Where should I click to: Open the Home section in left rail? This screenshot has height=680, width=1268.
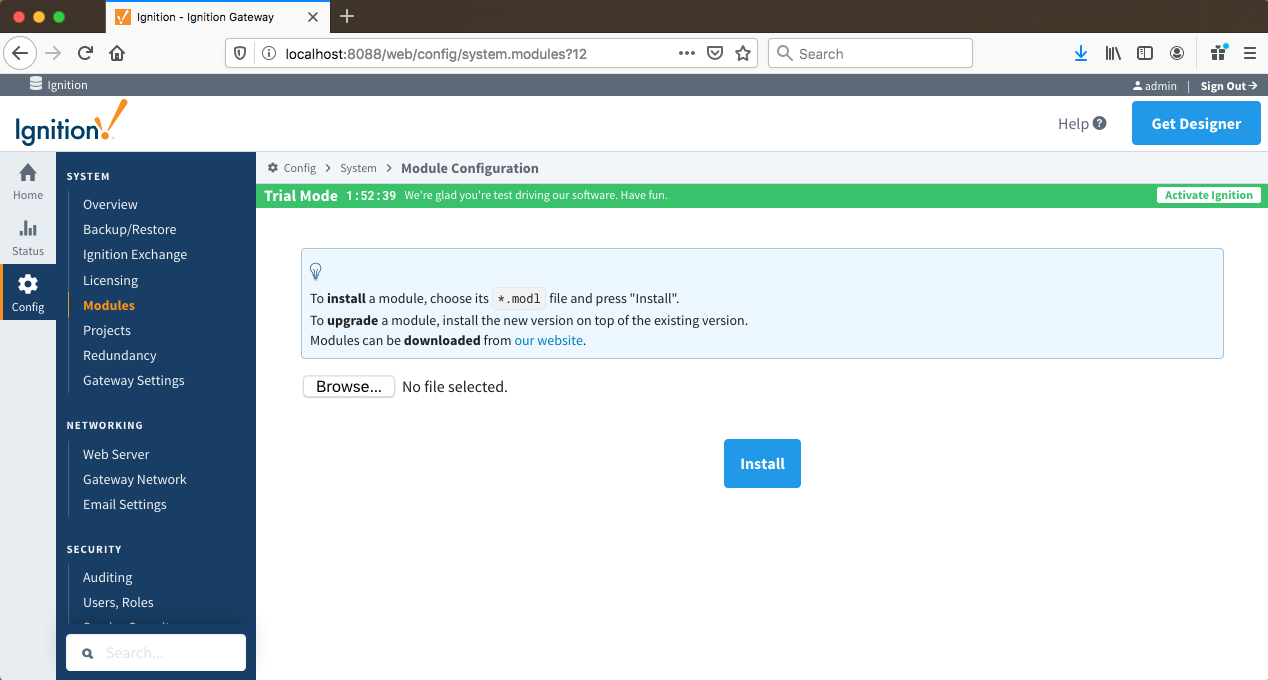tap(28, 181)
